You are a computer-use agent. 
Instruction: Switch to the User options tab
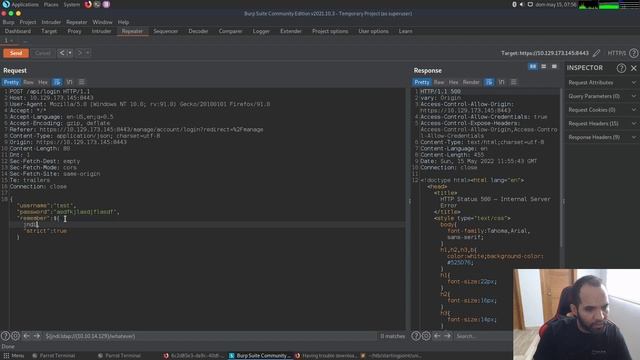tap(373, 31)
